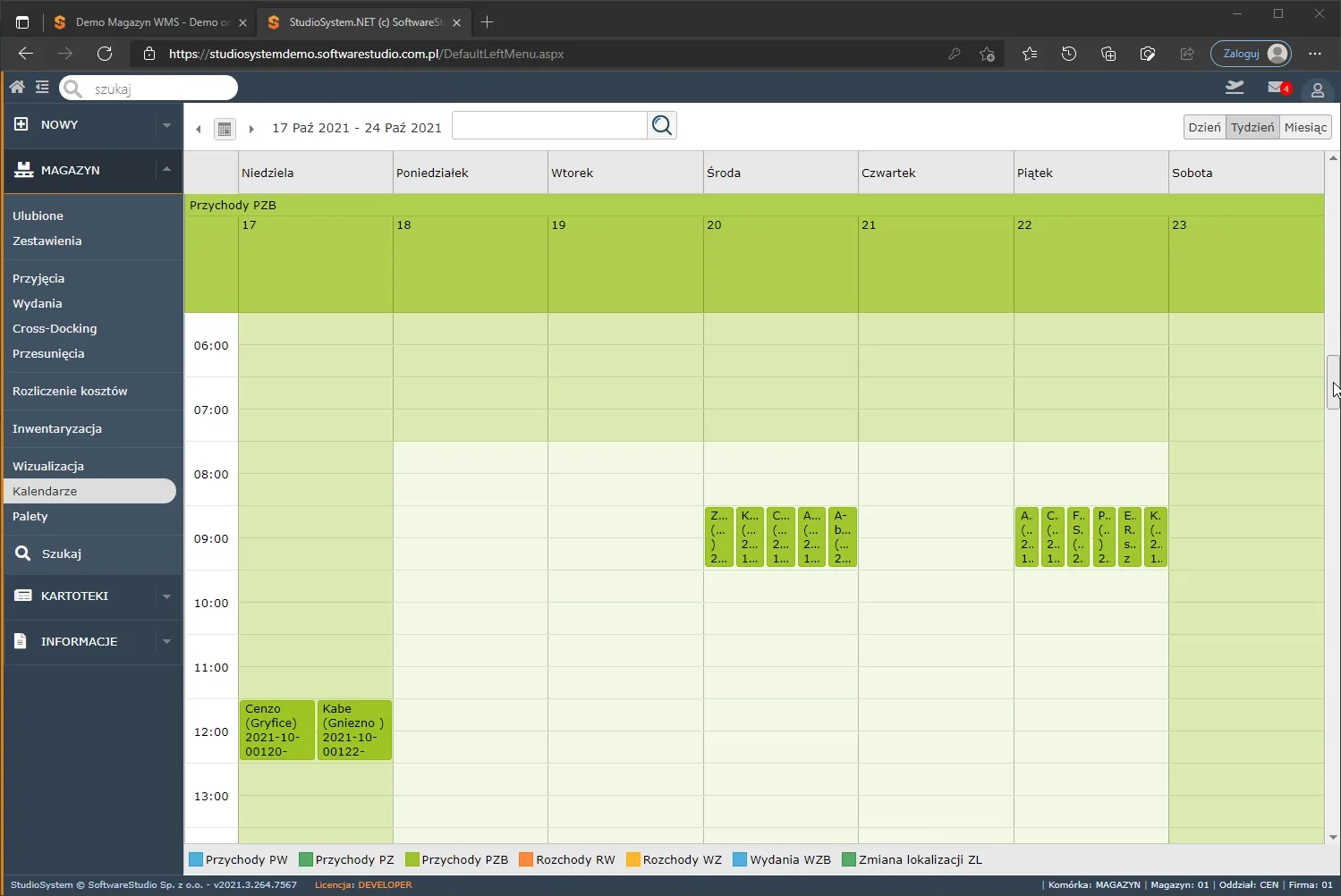Select Kalendarze in sidebar
The height and width of the screenshot is (896, 1341).
(89, 491)
